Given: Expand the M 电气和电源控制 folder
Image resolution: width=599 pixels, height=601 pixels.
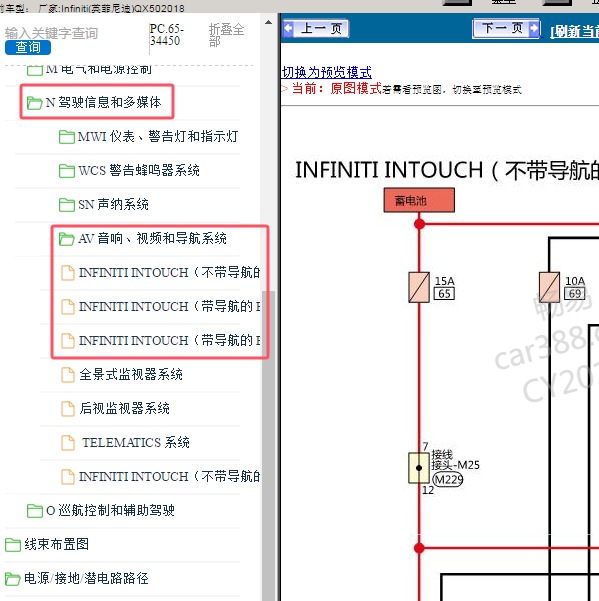Looking at the screenshot, I should coord(89,70).
